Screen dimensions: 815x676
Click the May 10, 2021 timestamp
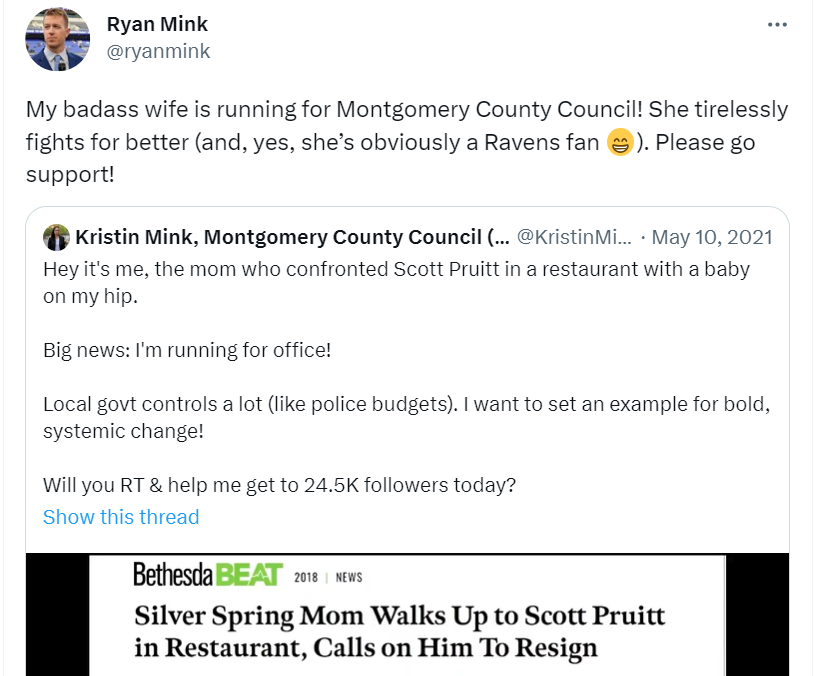pyautogui.click(x=714, y=238)
